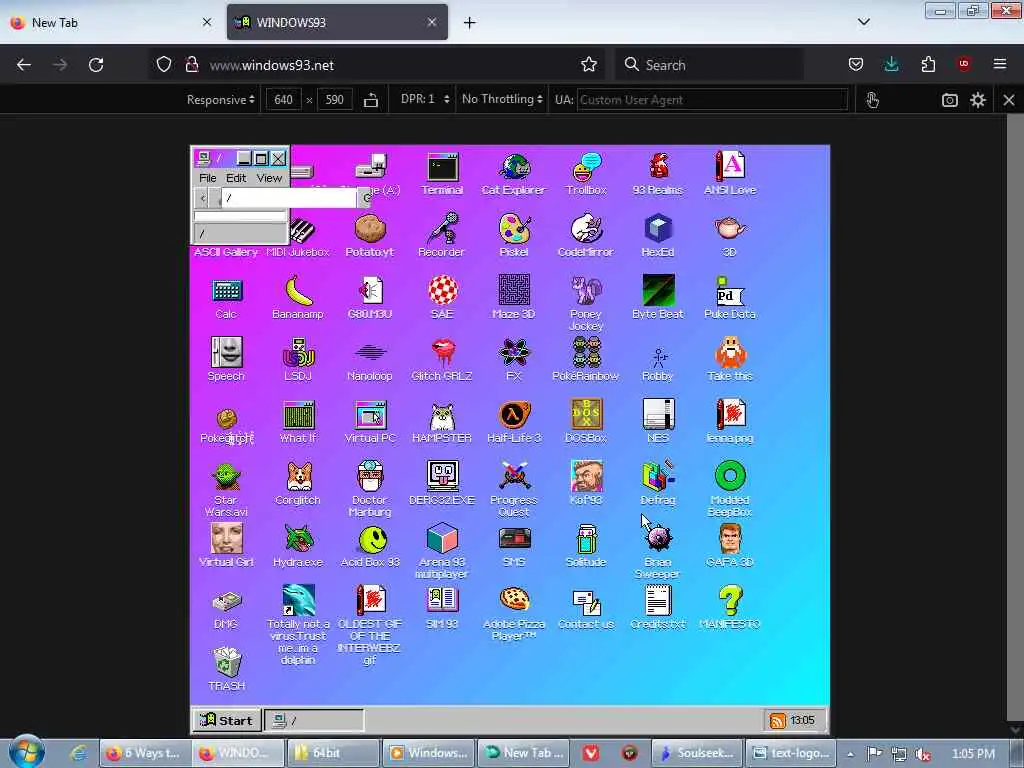Open Corglitch corgi icon
The width and height of the screenshot is (1024, 768).
pos(298,484)
